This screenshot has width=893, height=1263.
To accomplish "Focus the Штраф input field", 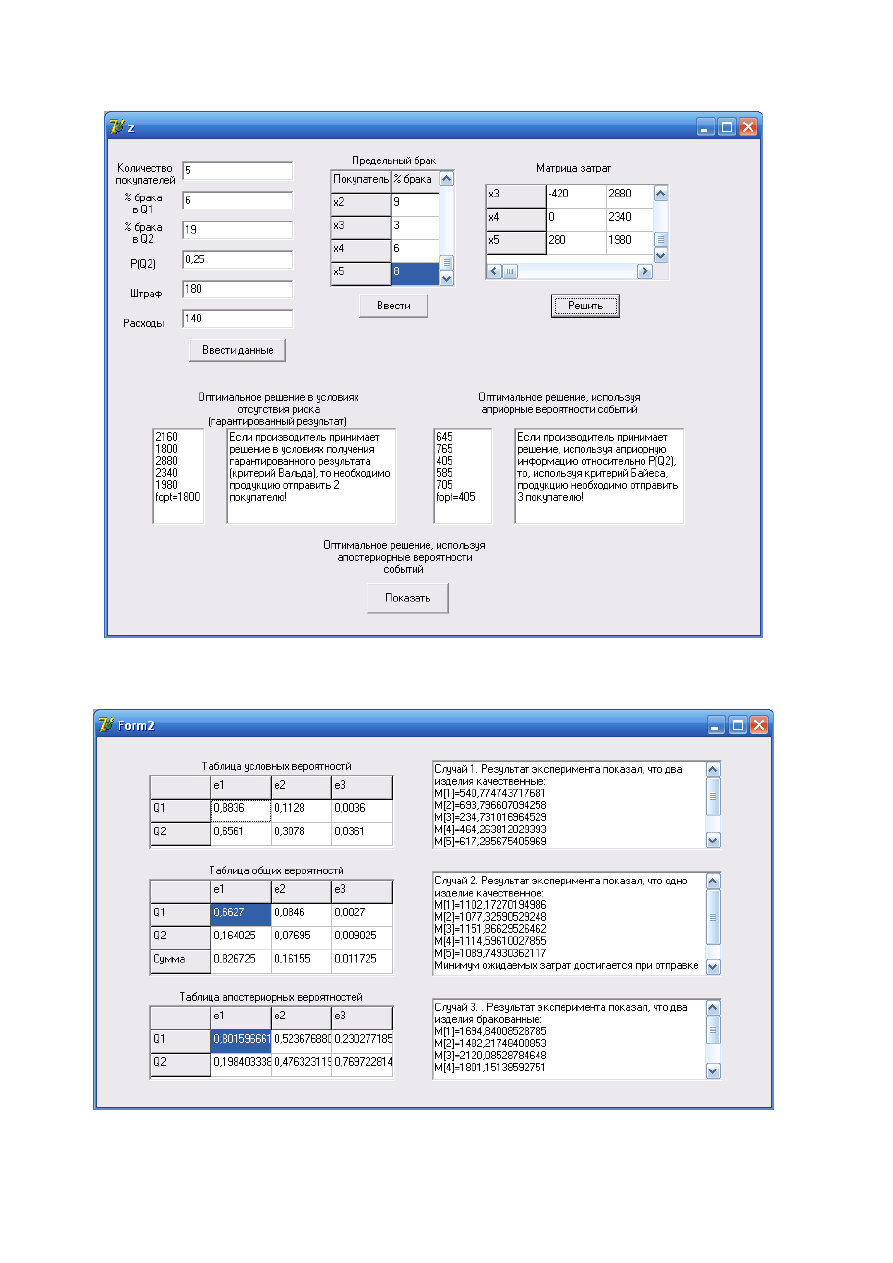I will click(x=237, y=289).
